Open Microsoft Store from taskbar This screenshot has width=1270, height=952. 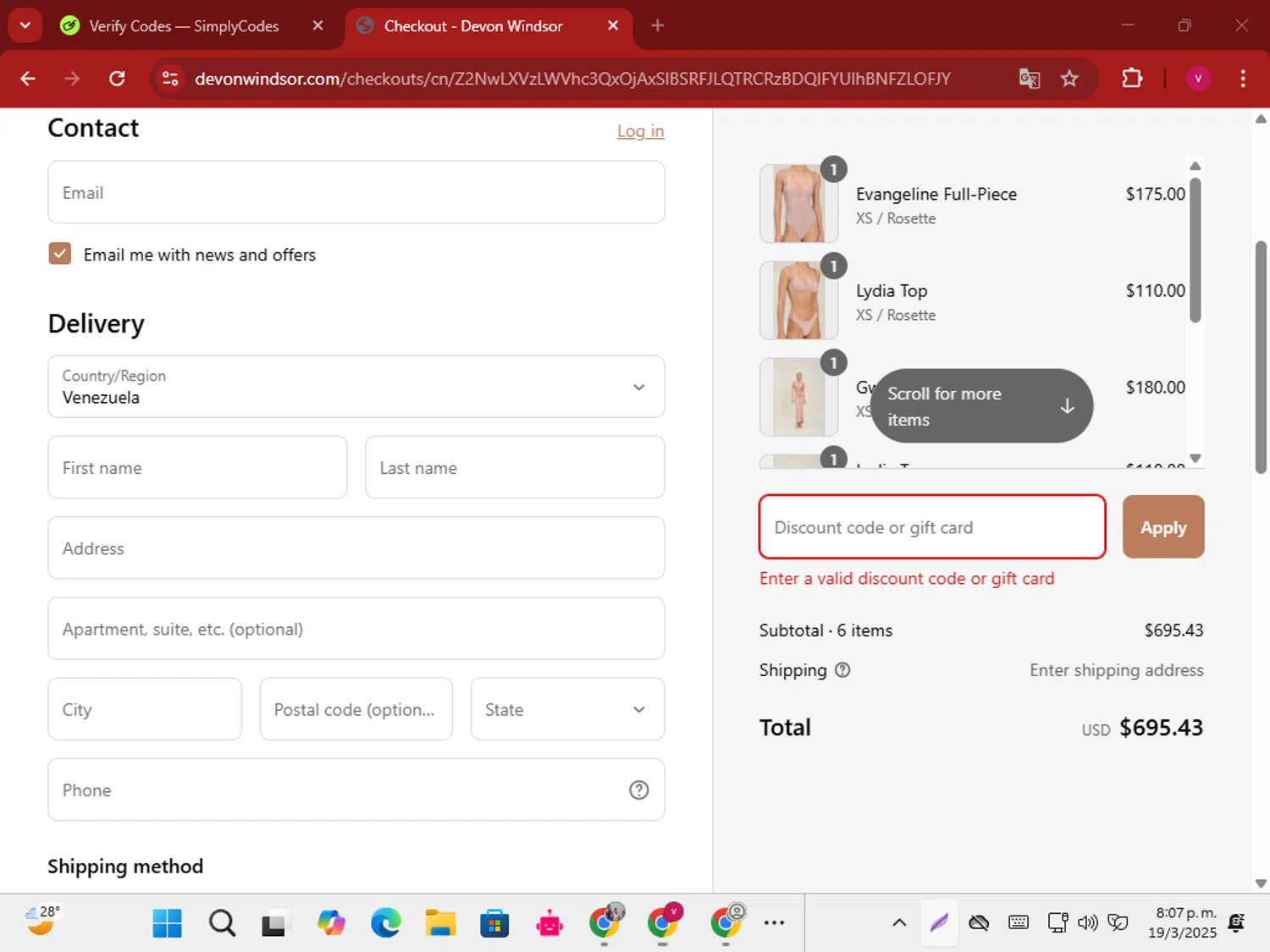click(x=494, y=923)
